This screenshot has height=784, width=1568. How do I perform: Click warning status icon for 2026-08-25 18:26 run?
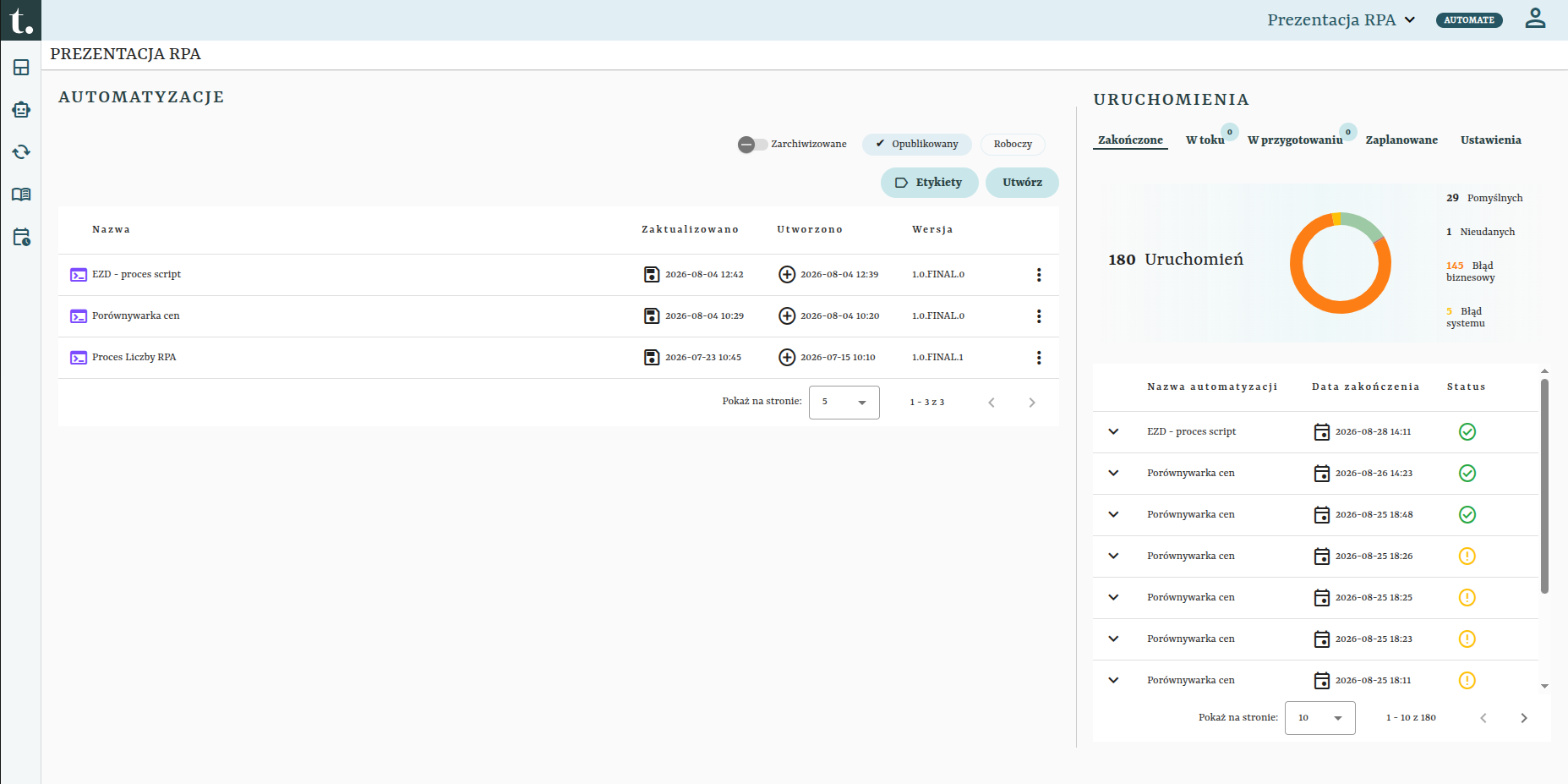point(1467,556)
